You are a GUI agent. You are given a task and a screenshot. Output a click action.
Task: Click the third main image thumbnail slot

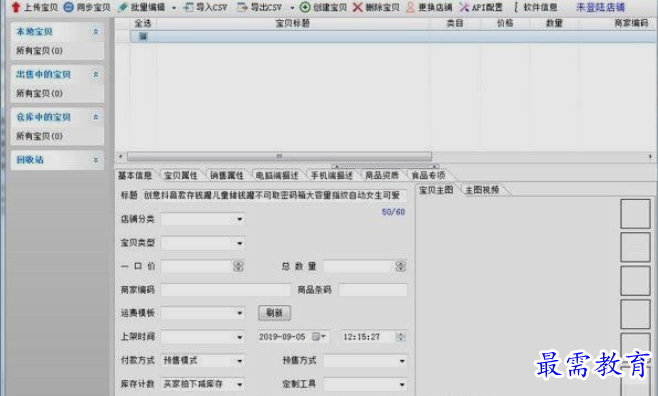point(635,281)
